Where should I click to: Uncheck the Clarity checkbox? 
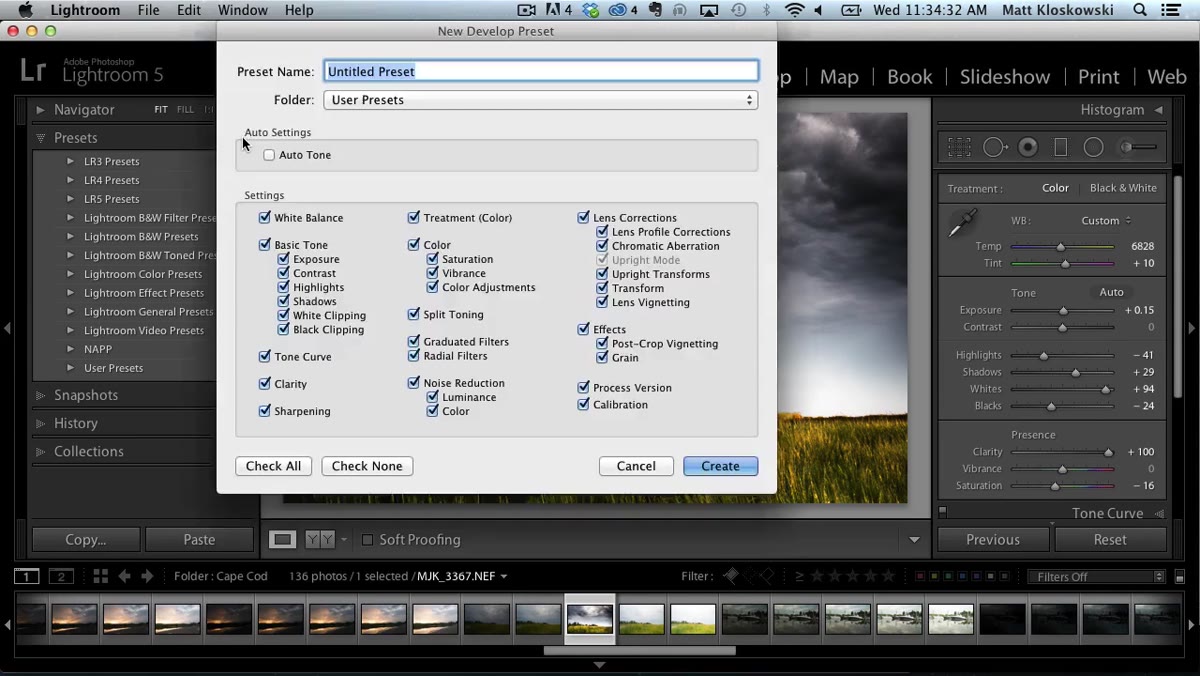(265, 383)
